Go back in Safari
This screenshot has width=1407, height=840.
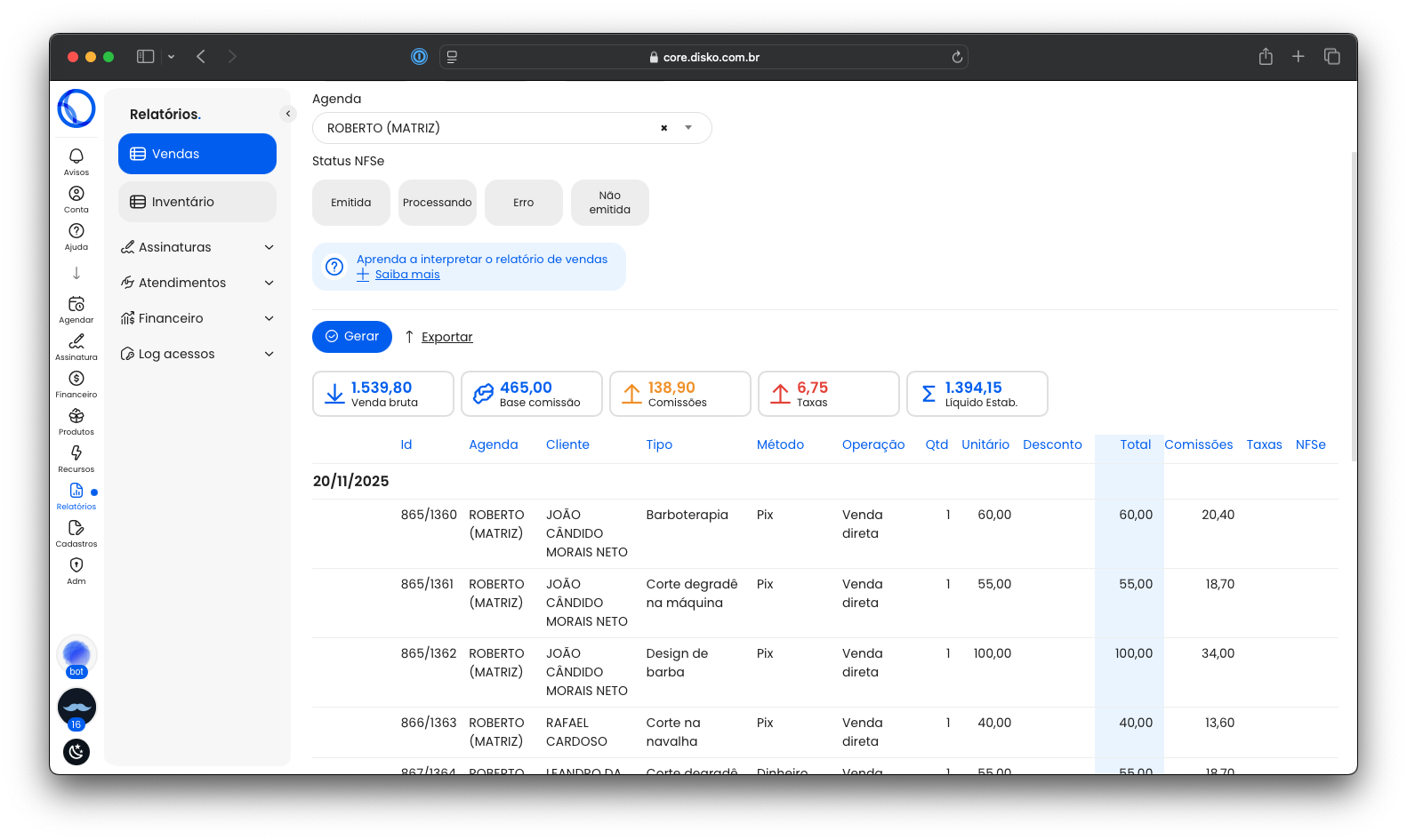tap(201, 57)
